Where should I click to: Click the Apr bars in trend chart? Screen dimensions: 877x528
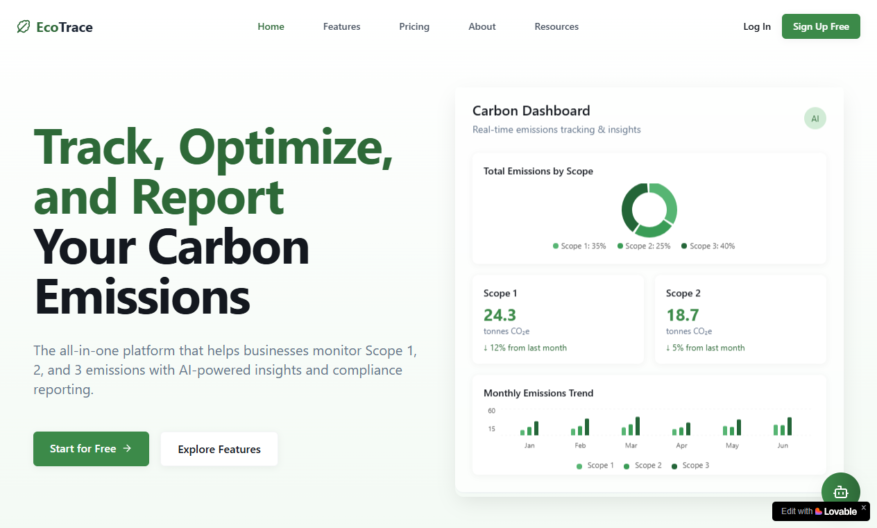tap(681, 428)
